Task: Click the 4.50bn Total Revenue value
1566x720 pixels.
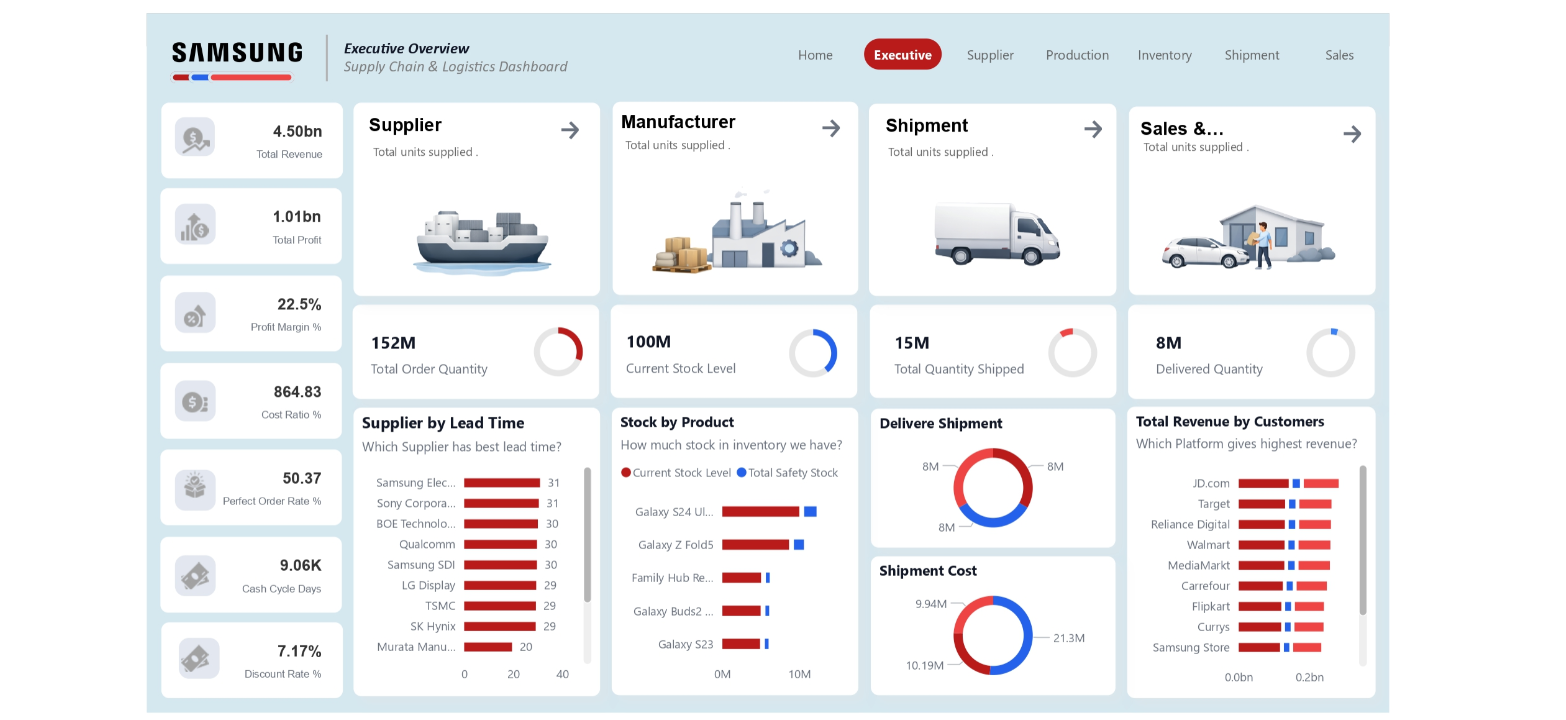Action: (298, 131)
